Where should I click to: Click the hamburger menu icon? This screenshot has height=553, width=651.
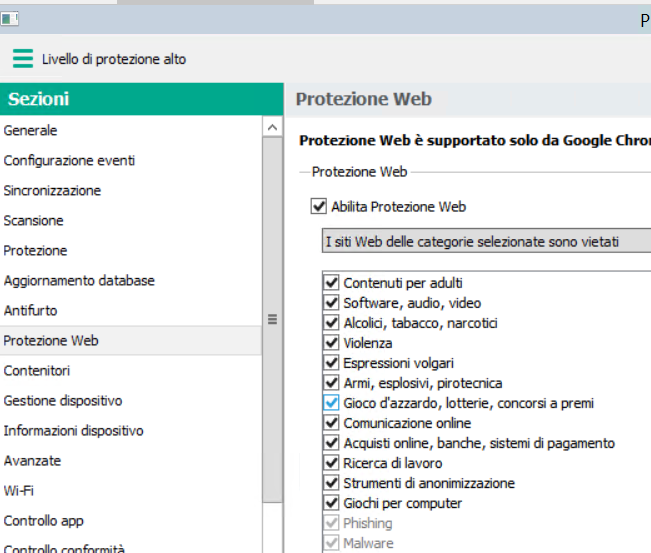coord(22,59)
